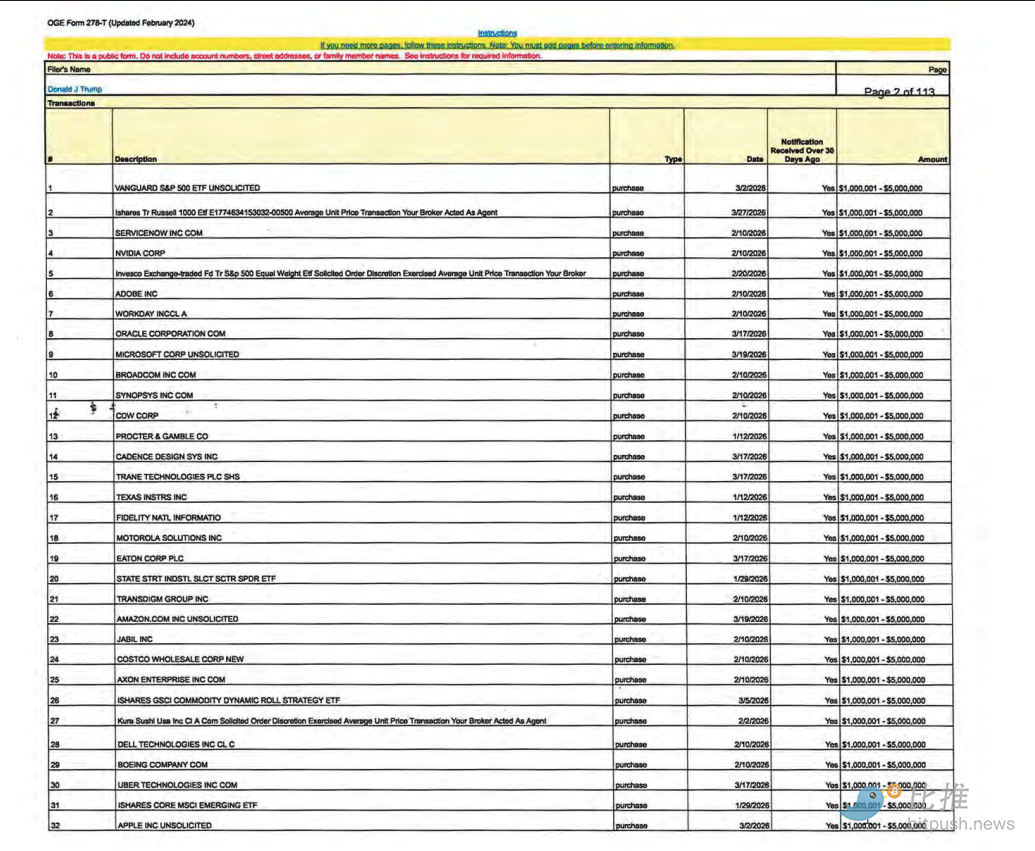Click amount range in Oracle Corporation row
The image size is (1035, 851).
coord(881,334)
